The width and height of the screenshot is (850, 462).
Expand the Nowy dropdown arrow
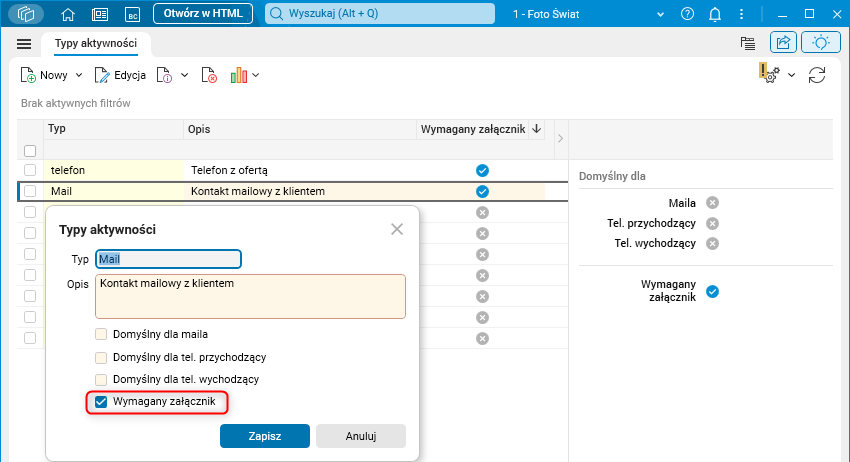point(79,75)
